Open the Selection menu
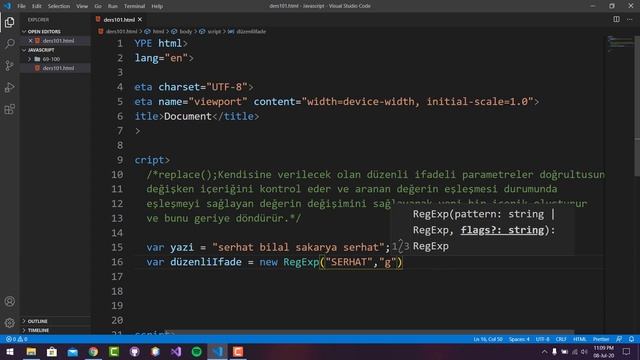Screen dimensions: 640x360 point(59,6)
